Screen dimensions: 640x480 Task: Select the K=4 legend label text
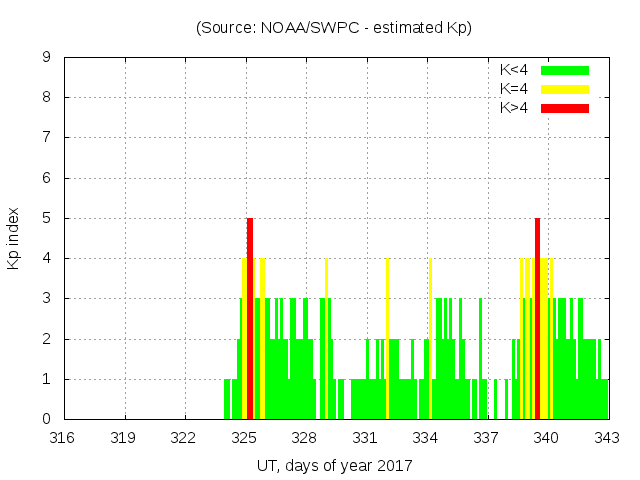(x=515, y=89)
